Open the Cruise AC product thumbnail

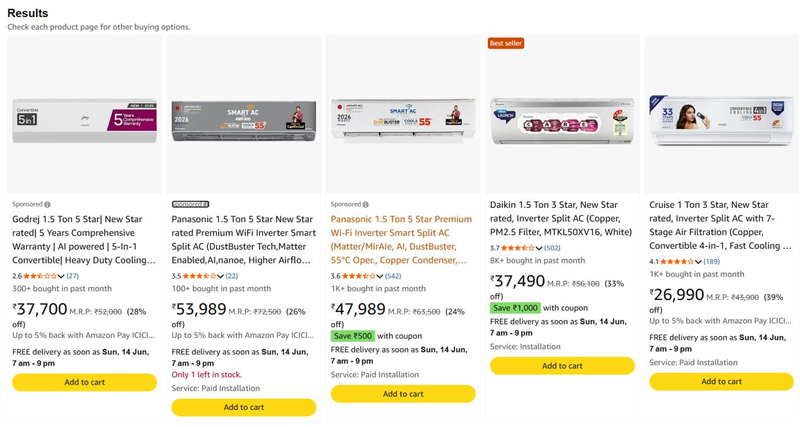pos(721,120)
